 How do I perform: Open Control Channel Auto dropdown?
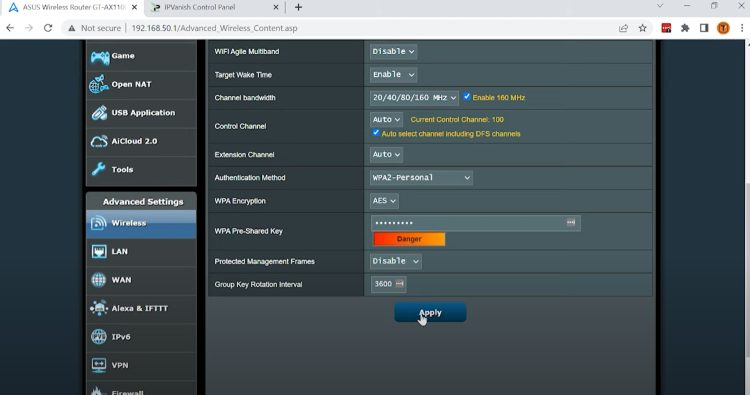386,120
